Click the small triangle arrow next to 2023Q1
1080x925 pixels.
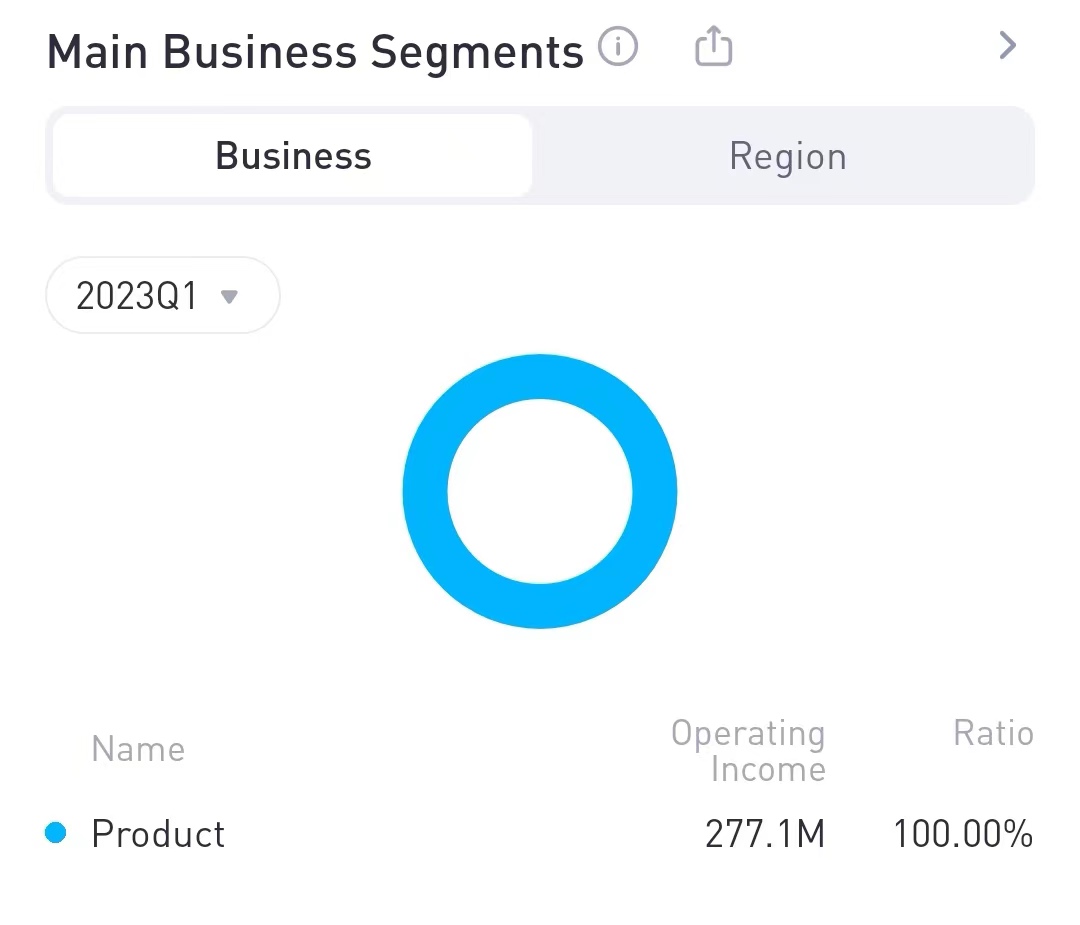click(x=229, y=296)
